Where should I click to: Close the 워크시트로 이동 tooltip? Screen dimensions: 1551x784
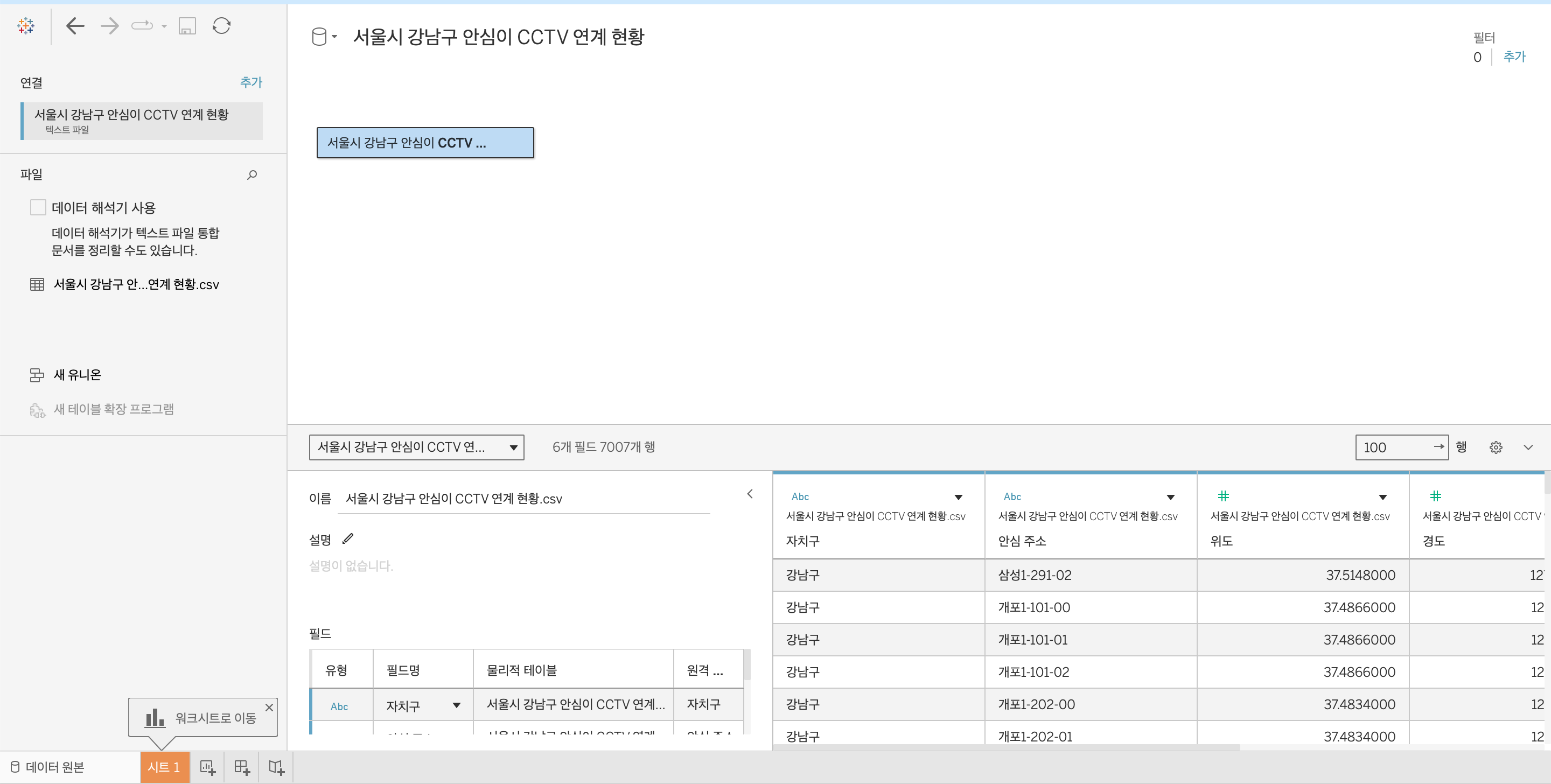click(269, 708)
